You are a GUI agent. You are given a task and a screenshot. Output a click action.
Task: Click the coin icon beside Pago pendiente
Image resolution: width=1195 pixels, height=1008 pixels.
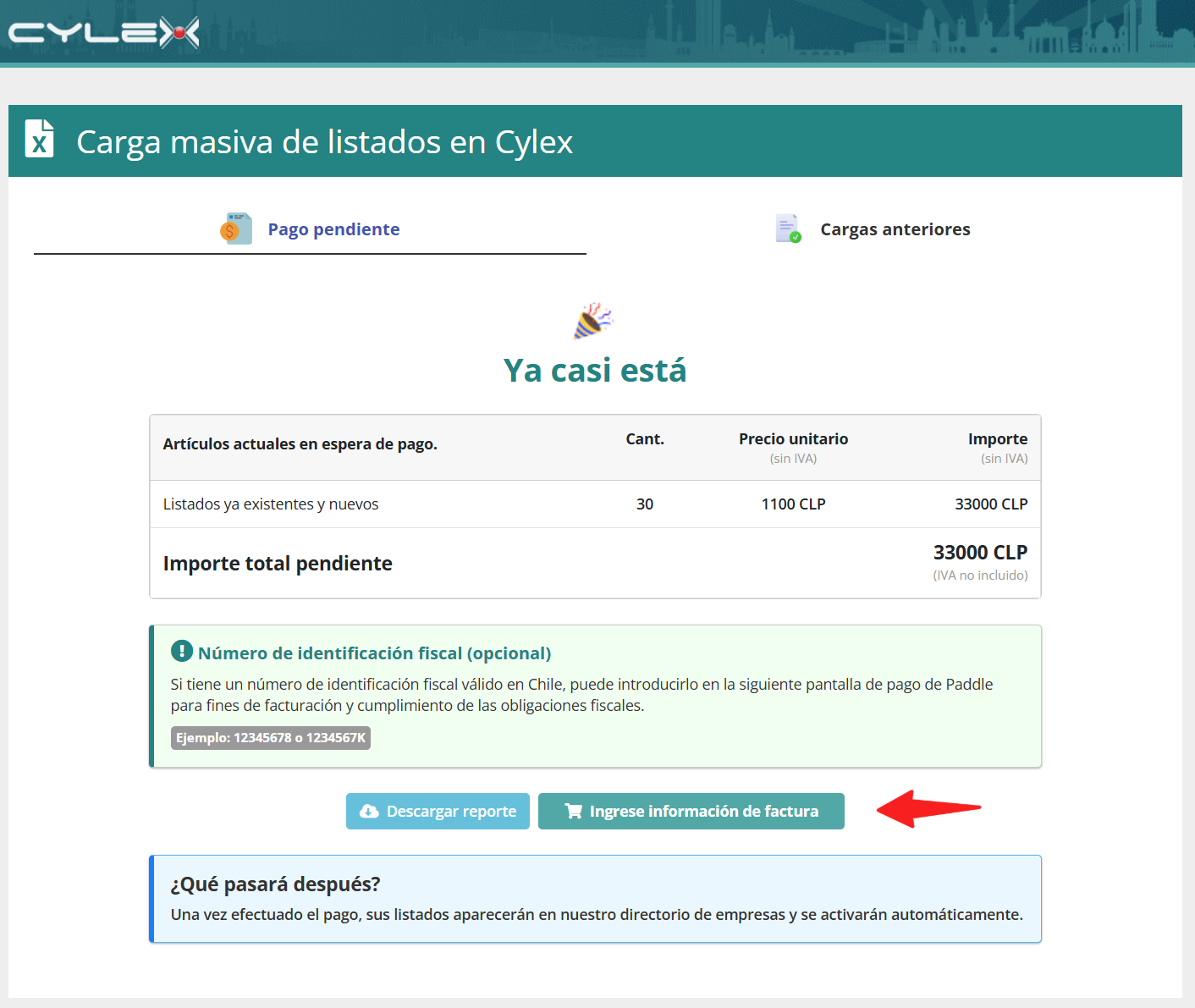(236, 229)
